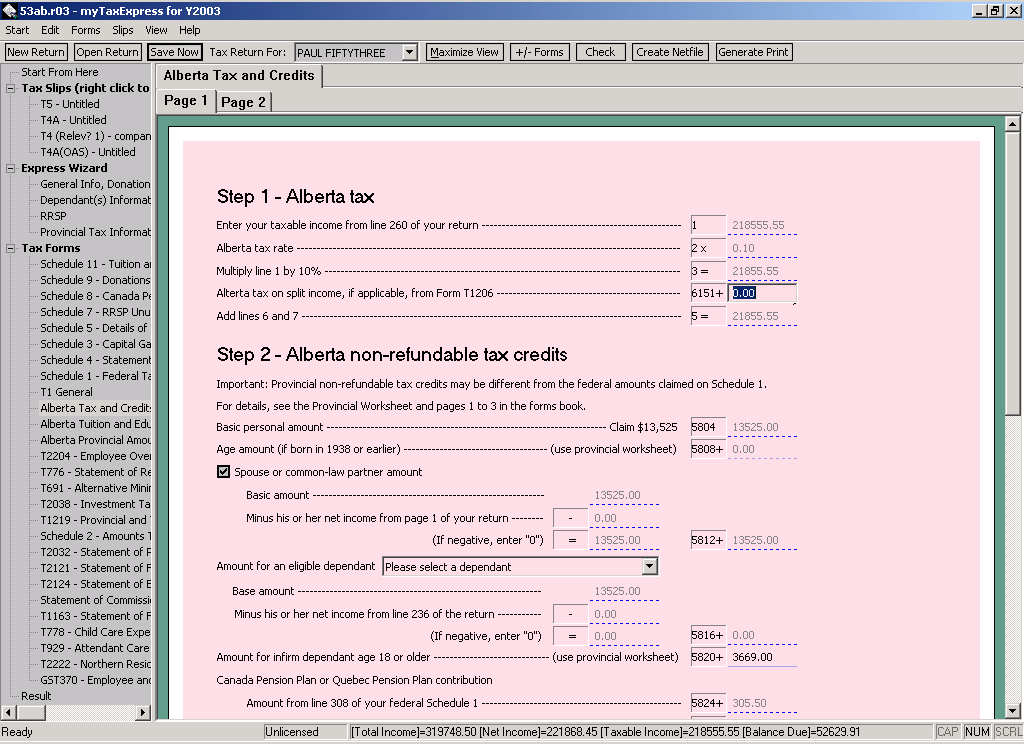
Task: Open the Slips menu
Action: pos(123,30)
